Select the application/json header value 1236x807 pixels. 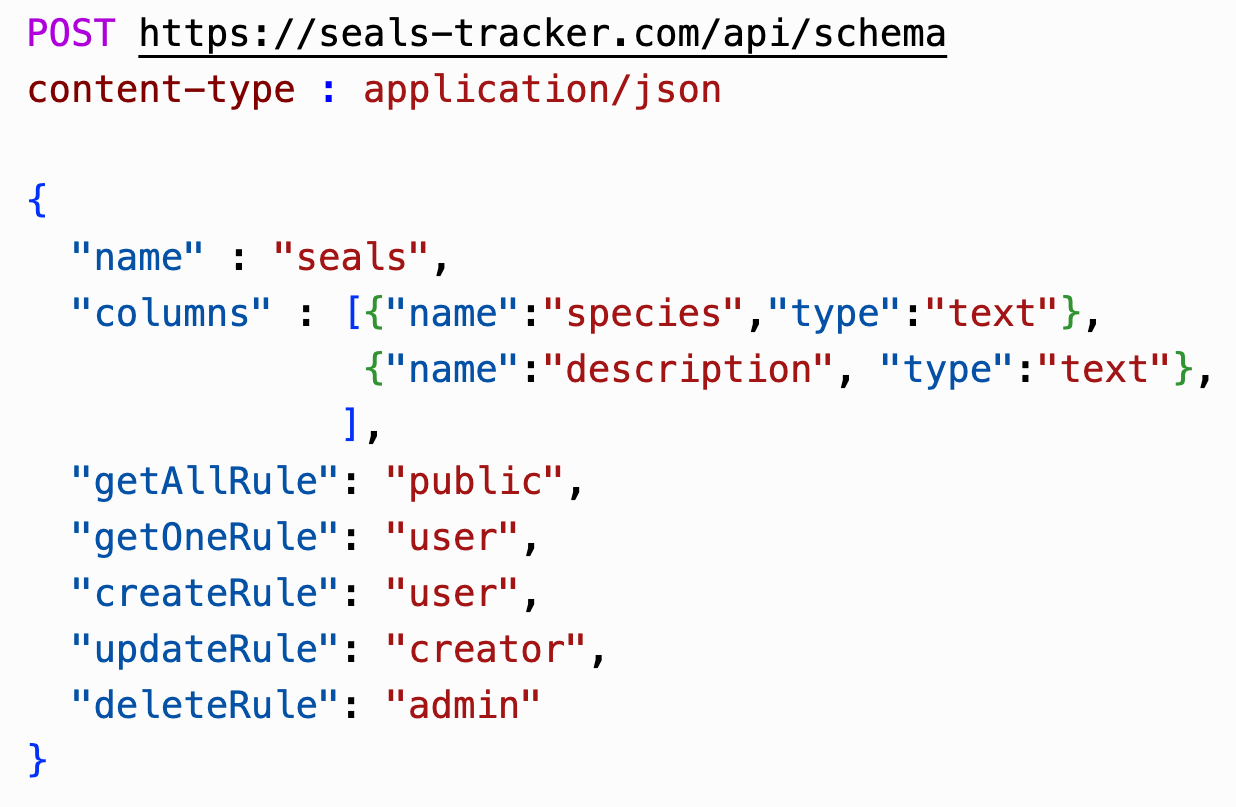[x=541, y=90]
